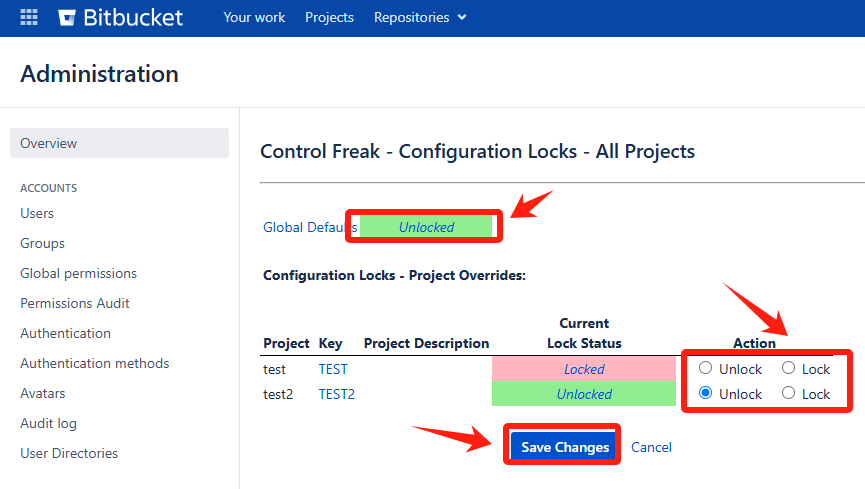Image resolution: width=865 pixels, height=489 pixels.
Task: Click the Bitbucket logo
Action: tap(121, 18)
